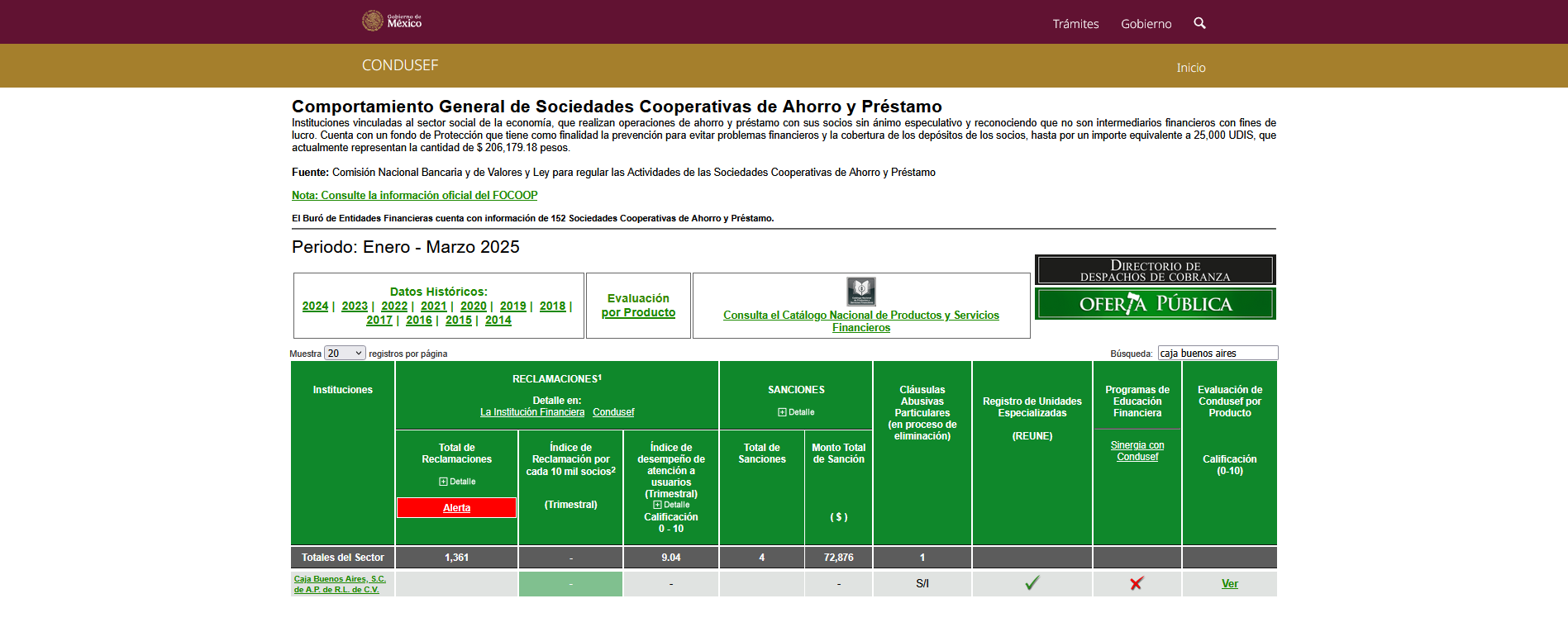Click the Directorio de Despachos de Cobranza banner
The image size is (1568, 627).
tap(1156, 270)
